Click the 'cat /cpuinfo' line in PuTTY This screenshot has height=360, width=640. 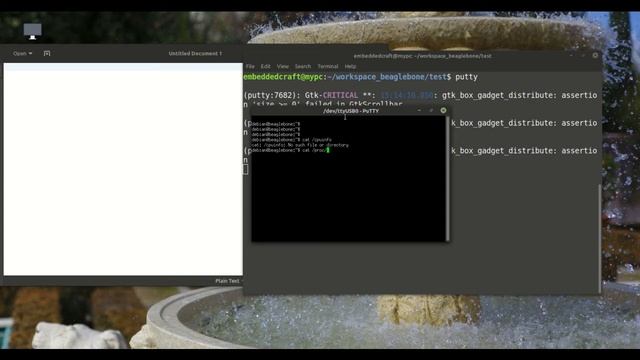point(291,140)
